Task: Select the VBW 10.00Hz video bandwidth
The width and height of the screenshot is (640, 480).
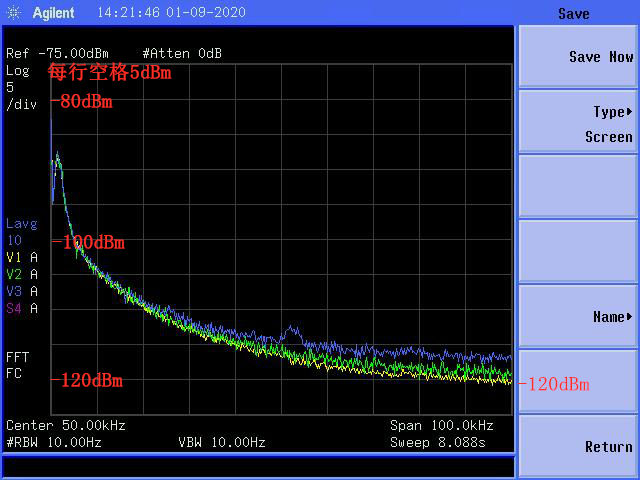Action: [x=221, y=441]
